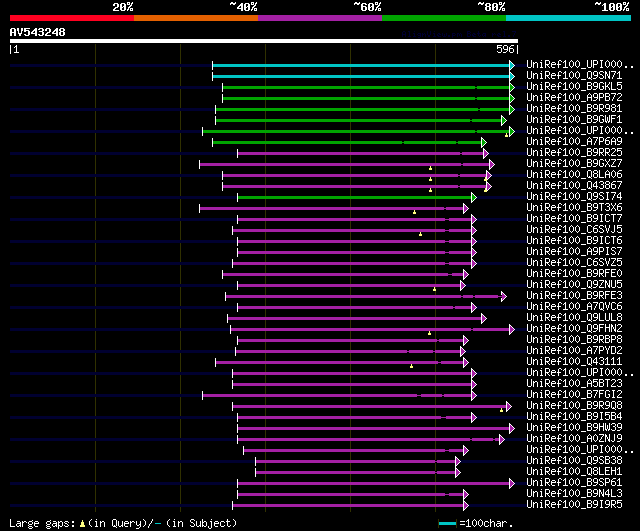The width and height of the screenshot is (640, 531).
Task: Click the UniRef100_A7PYD2 label
Action: pos(574,351)
